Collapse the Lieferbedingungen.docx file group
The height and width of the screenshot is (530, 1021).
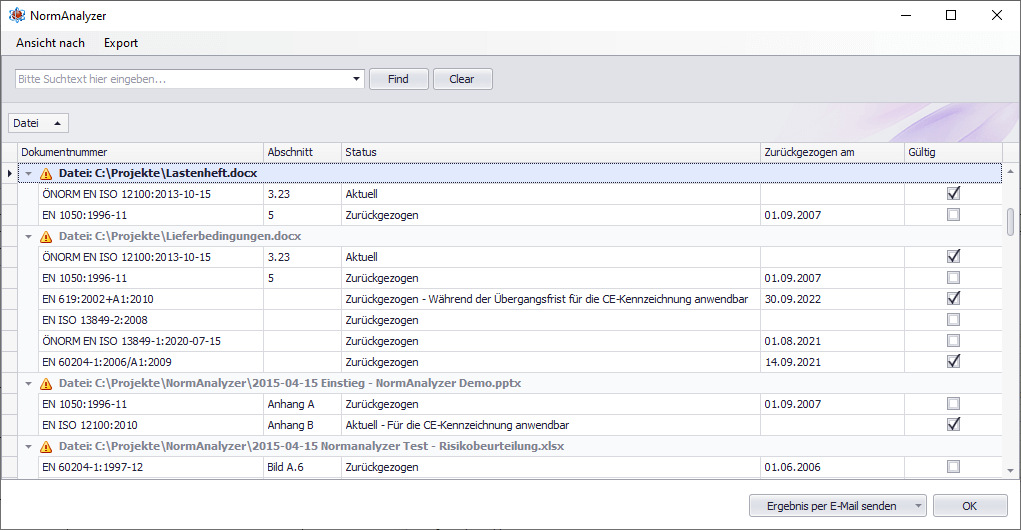pyautogui.click(x=29, y=237)
